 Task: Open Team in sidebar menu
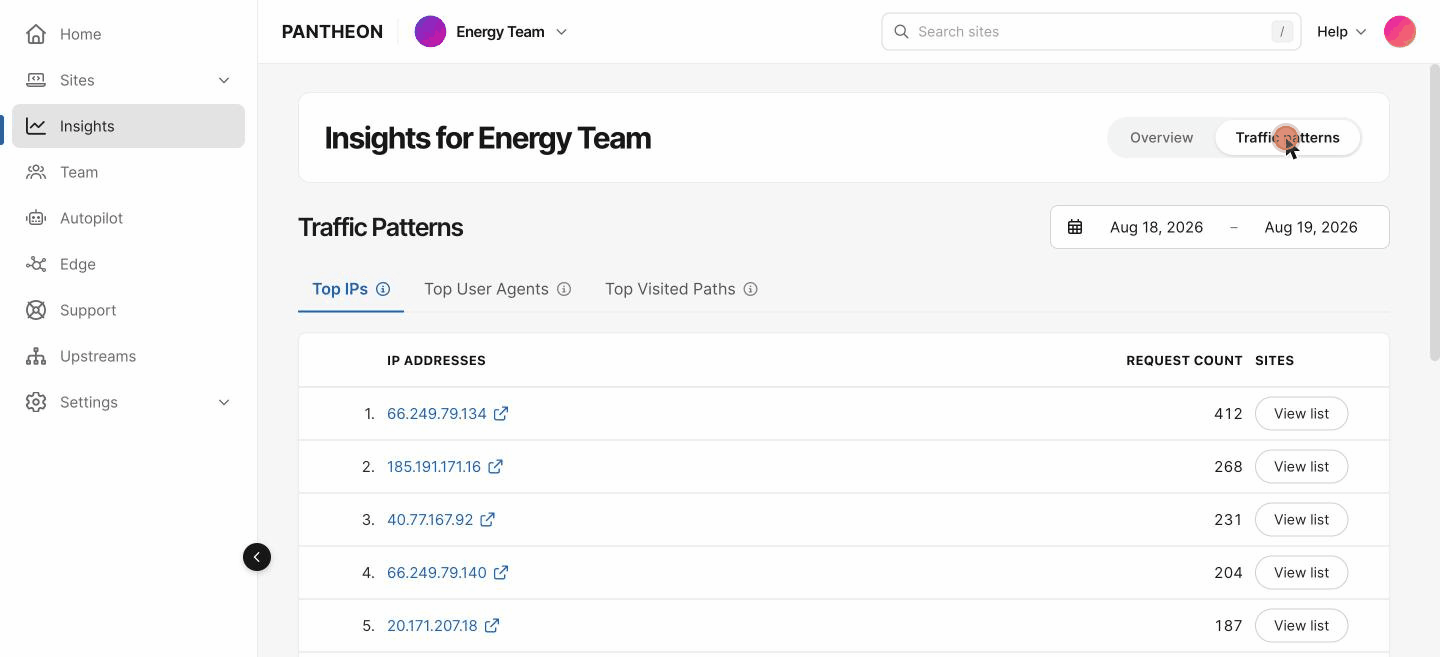(x=128, y=172)
